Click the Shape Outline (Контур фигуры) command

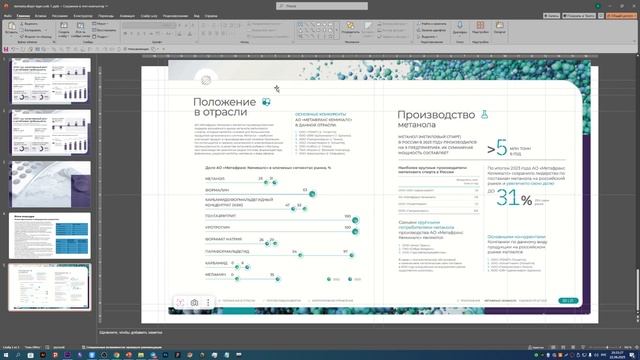click(x=393, y=30)
